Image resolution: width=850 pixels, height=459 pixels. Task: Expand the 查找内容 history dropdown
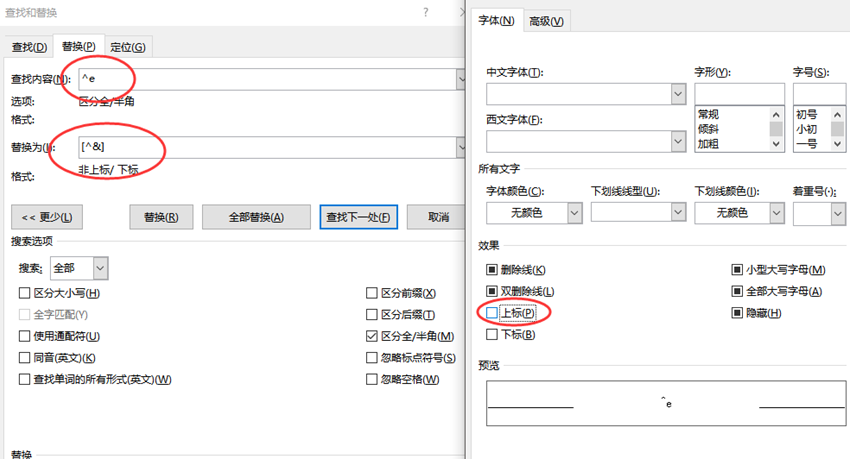tap(461, 79)
